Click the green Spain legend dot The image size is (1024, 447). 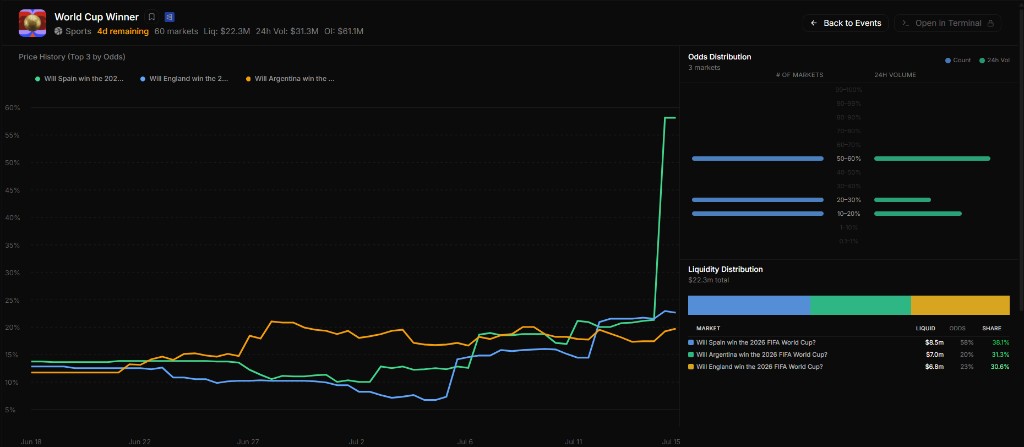(38, 79)
